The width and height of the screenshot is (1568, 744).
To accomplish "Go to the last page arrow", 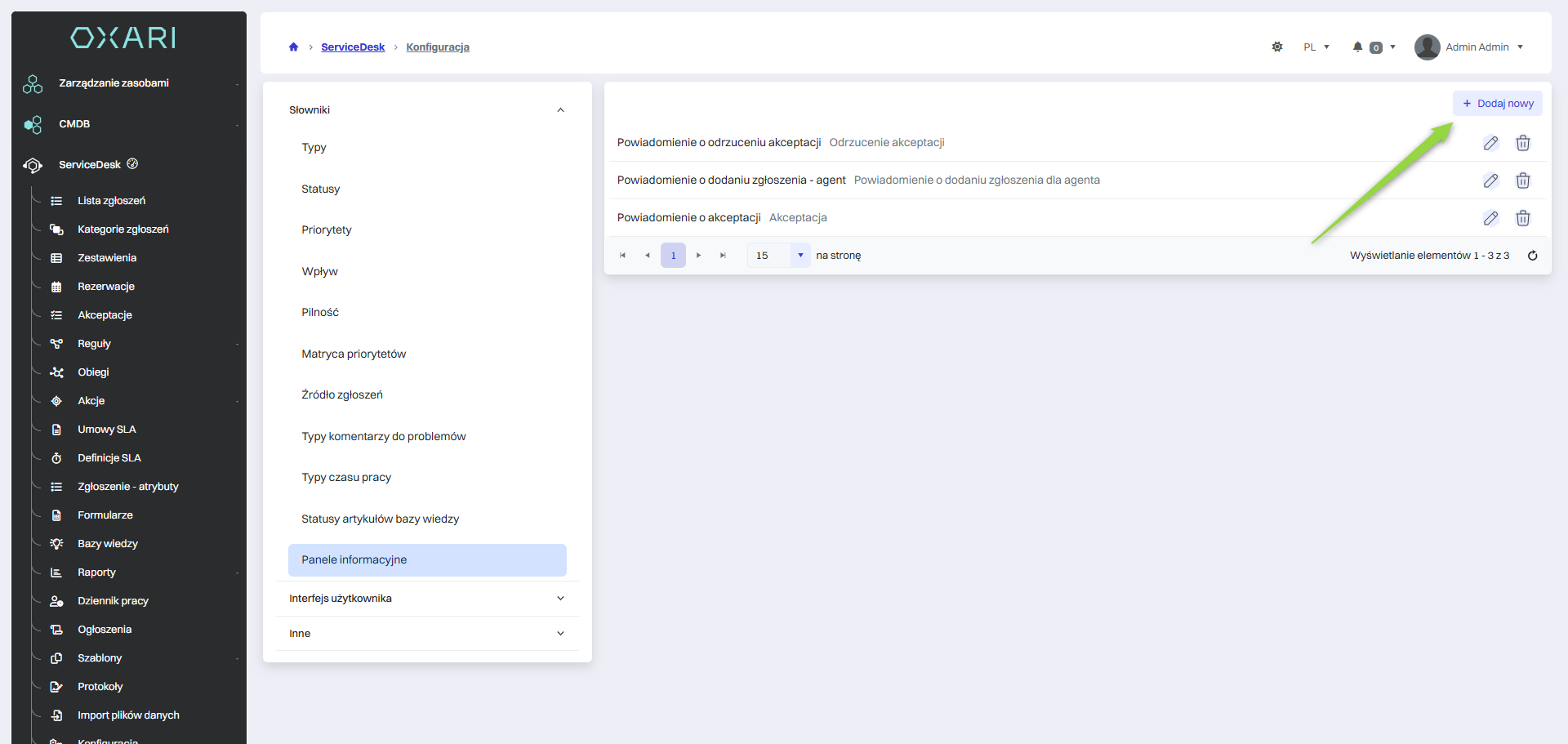I will [723, 256].
